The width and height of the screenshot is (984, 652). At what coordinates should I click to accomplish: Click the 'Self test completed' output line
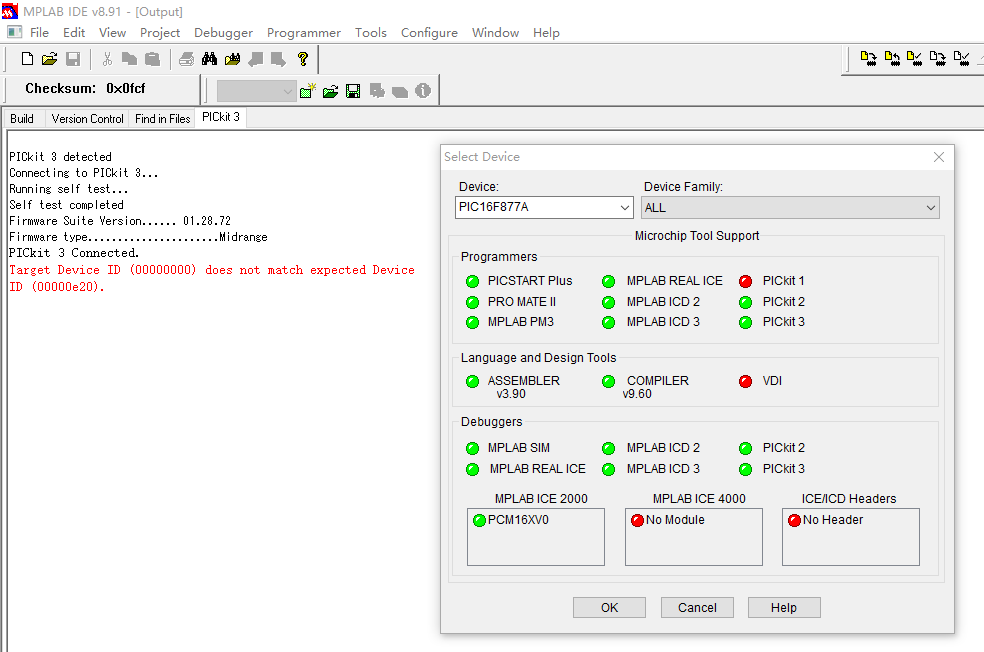click(67, 205)
